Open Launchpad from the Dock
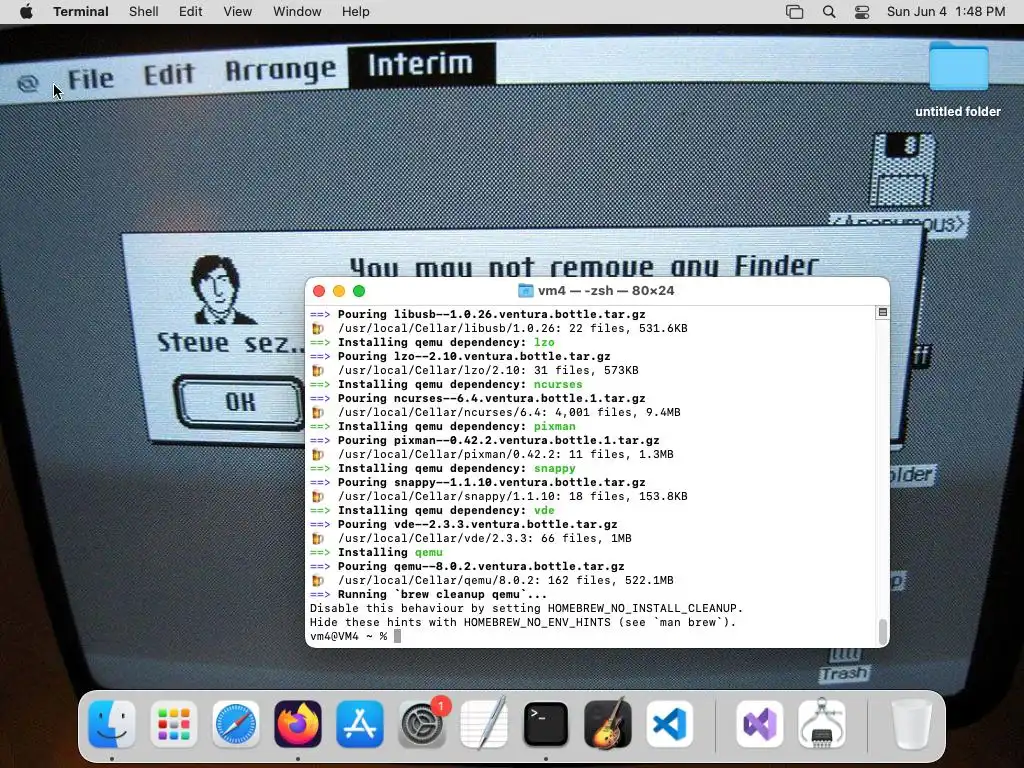1024x768 pixels. (174, 724)
